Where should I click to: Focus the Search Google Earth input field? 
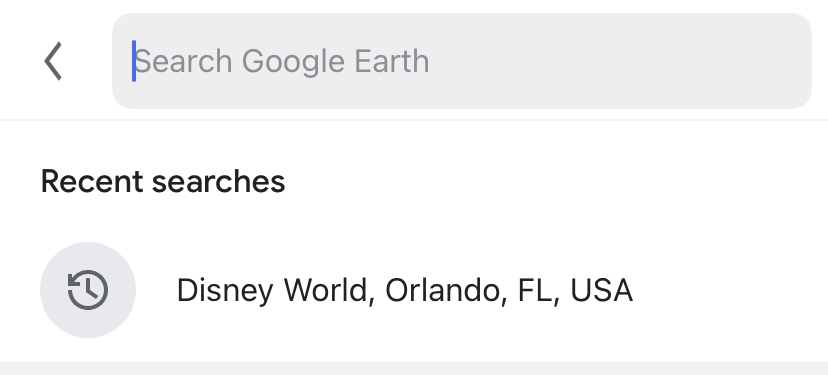(x=462, y=61)
